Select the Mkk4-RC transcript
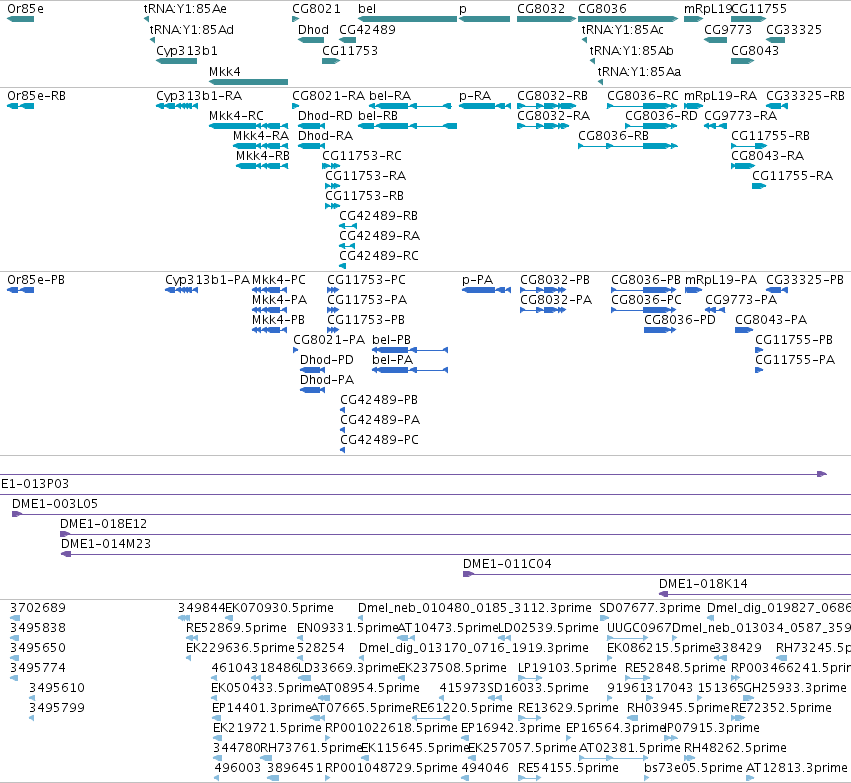The image size is (851, 783). click(x=249, y=126)
